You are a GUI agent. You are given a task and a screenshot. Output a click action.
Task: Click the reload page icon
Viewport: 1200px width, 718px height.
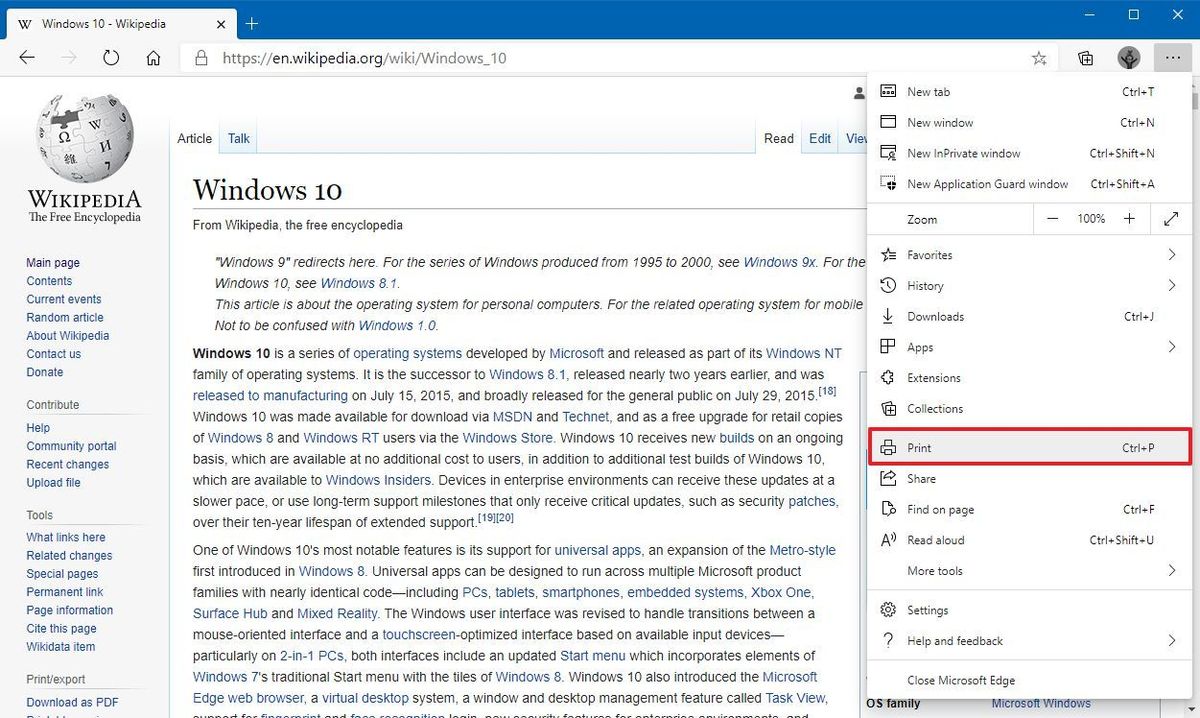click(x=110, y=58)
